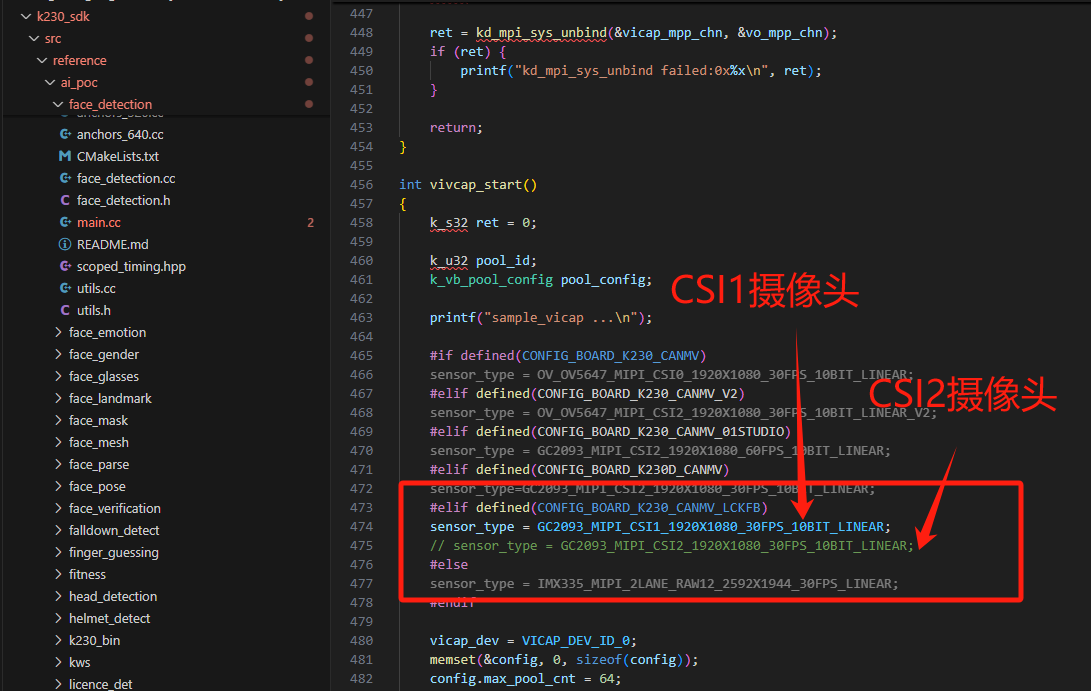Expand the head_detection folder

coord(58,596)
